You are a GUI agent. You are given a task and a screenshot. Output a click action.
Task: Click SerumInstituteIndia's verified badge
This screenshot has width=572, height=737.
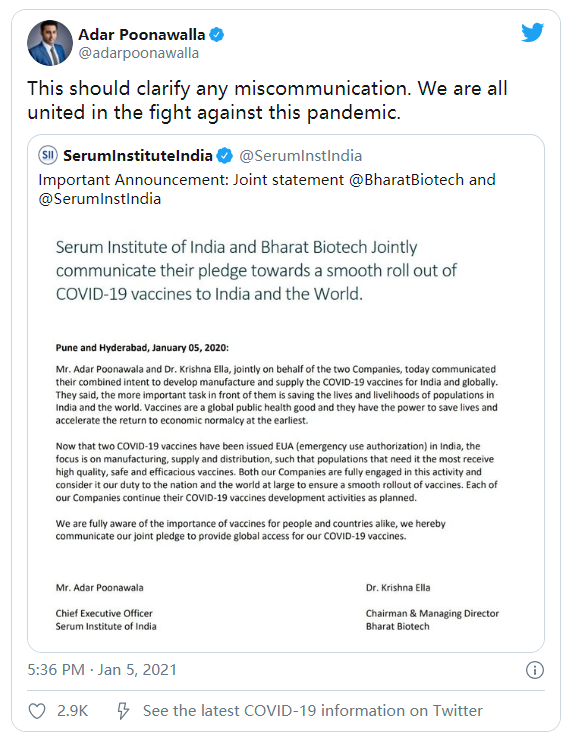pos(225,156)
